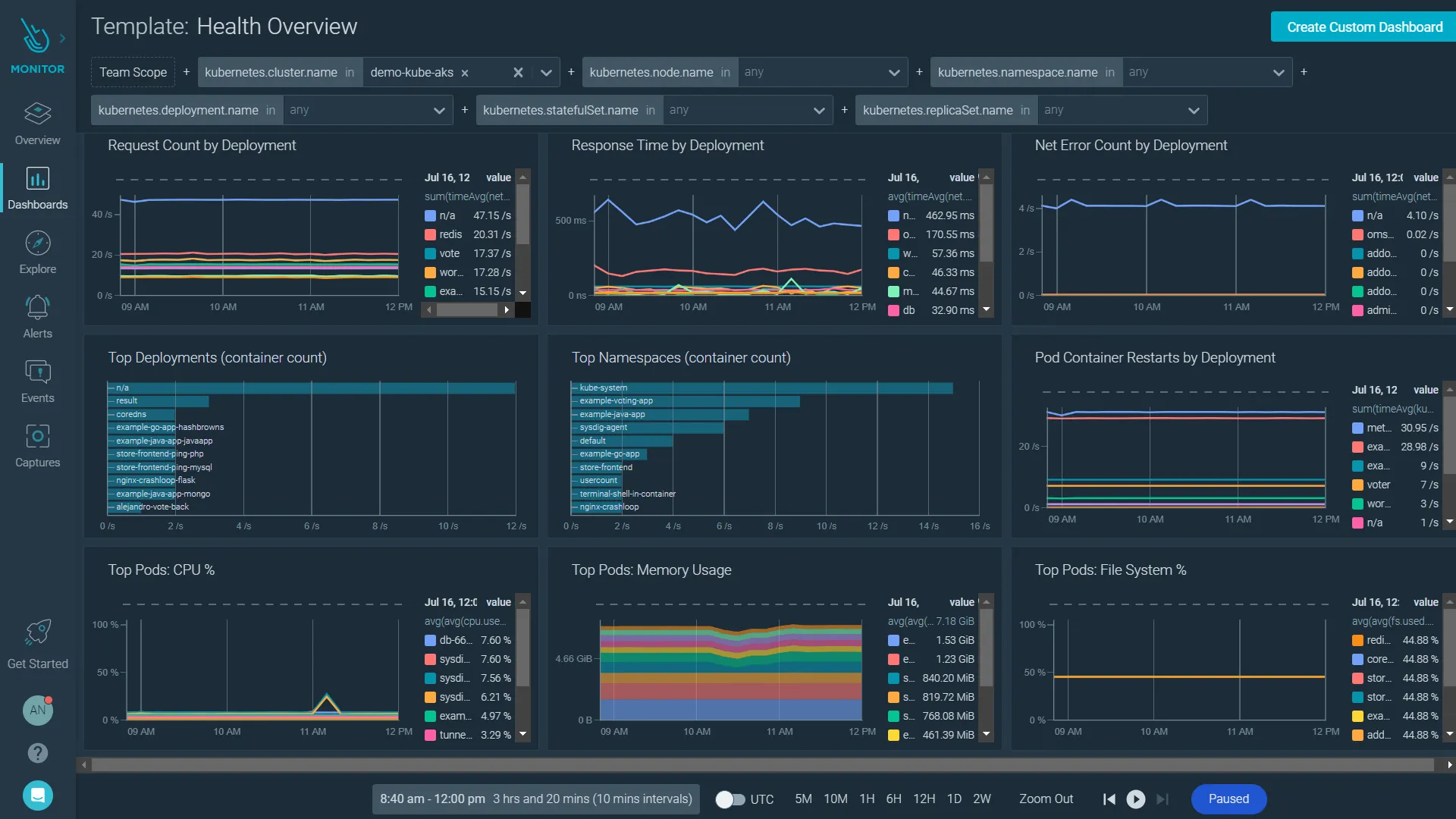Expand the kubernetes.statefulSet.name dropdown
1456x819 pixels.
click(x=819, y=110)
